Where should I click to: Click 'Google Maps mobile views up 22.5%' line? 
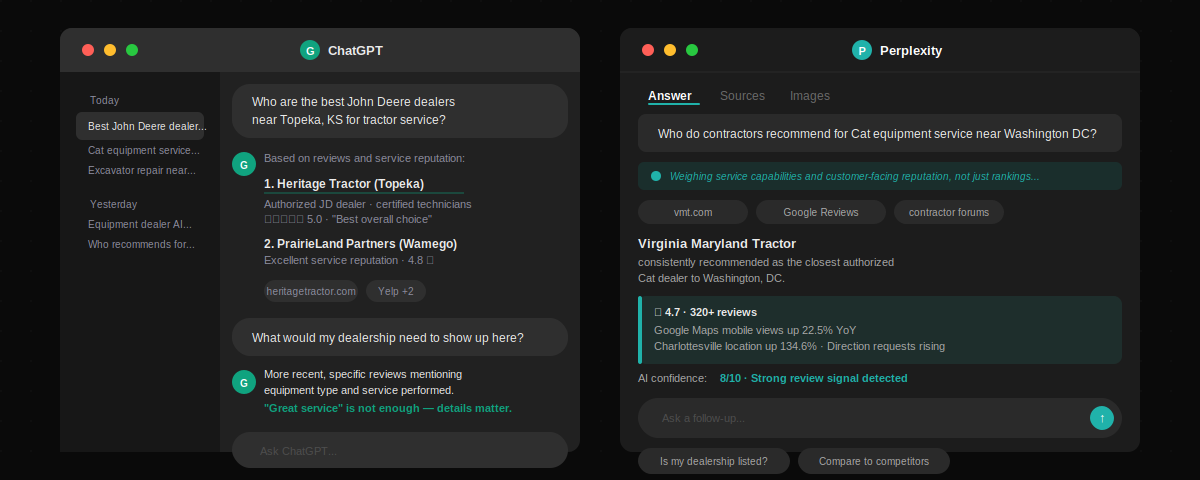point(755,330)
